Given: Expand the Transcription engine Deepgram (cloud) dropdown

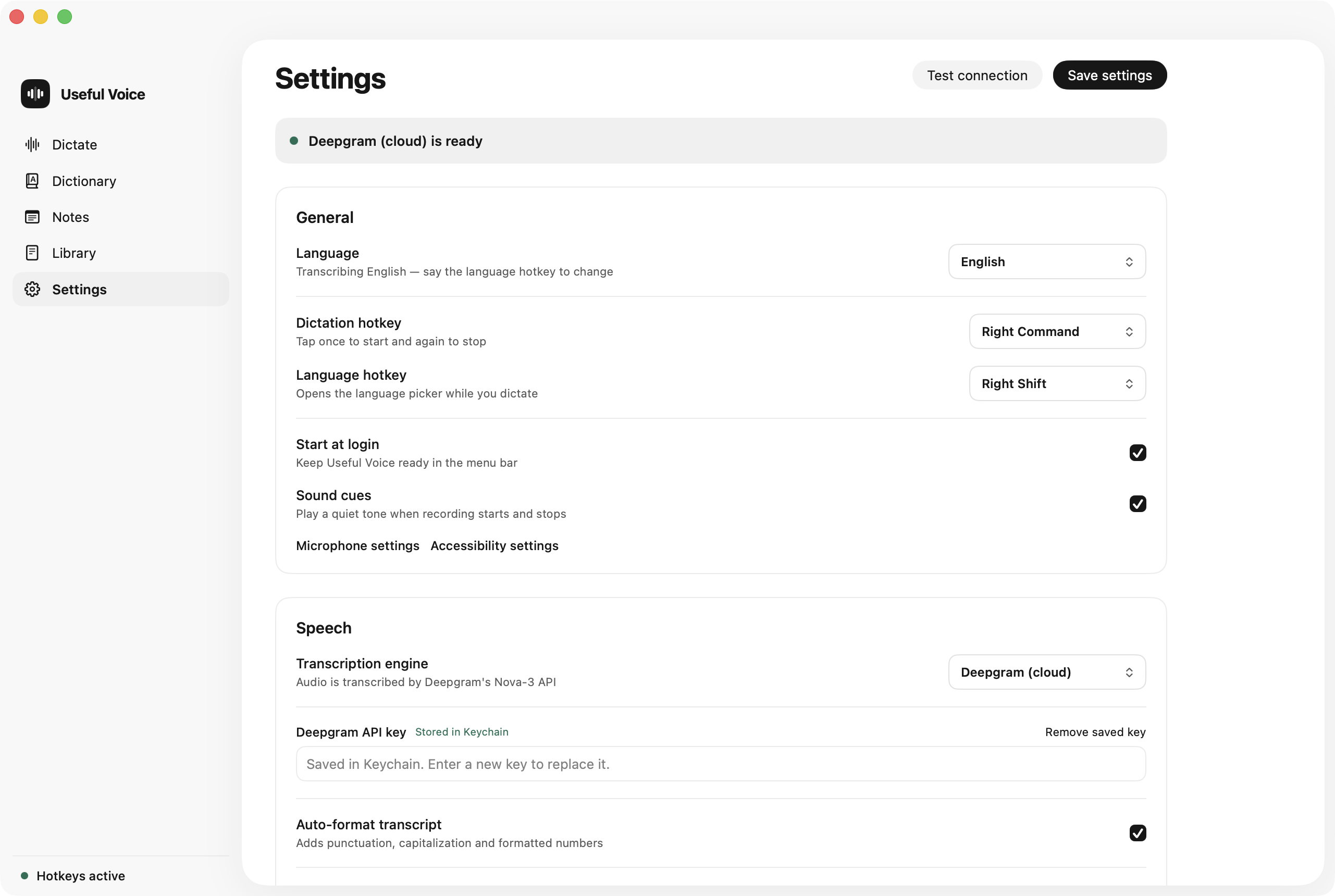Looking at the screenshot, I should point(1046,672).
